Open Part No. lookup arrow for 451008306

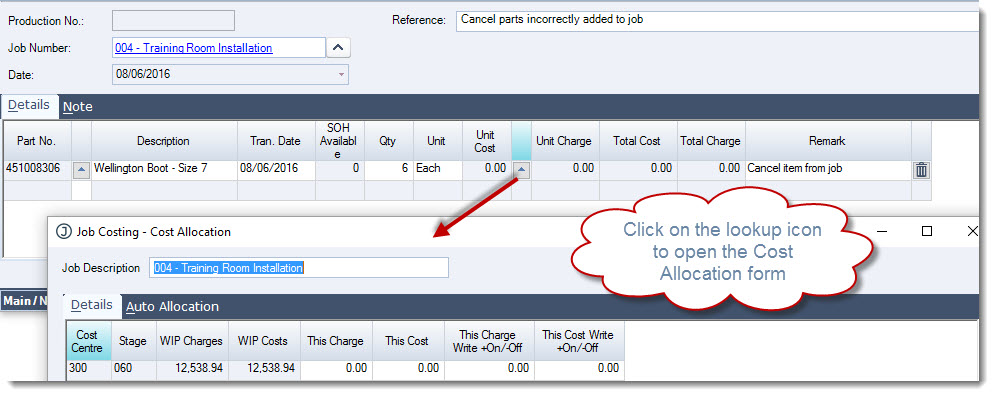(82, 170)
